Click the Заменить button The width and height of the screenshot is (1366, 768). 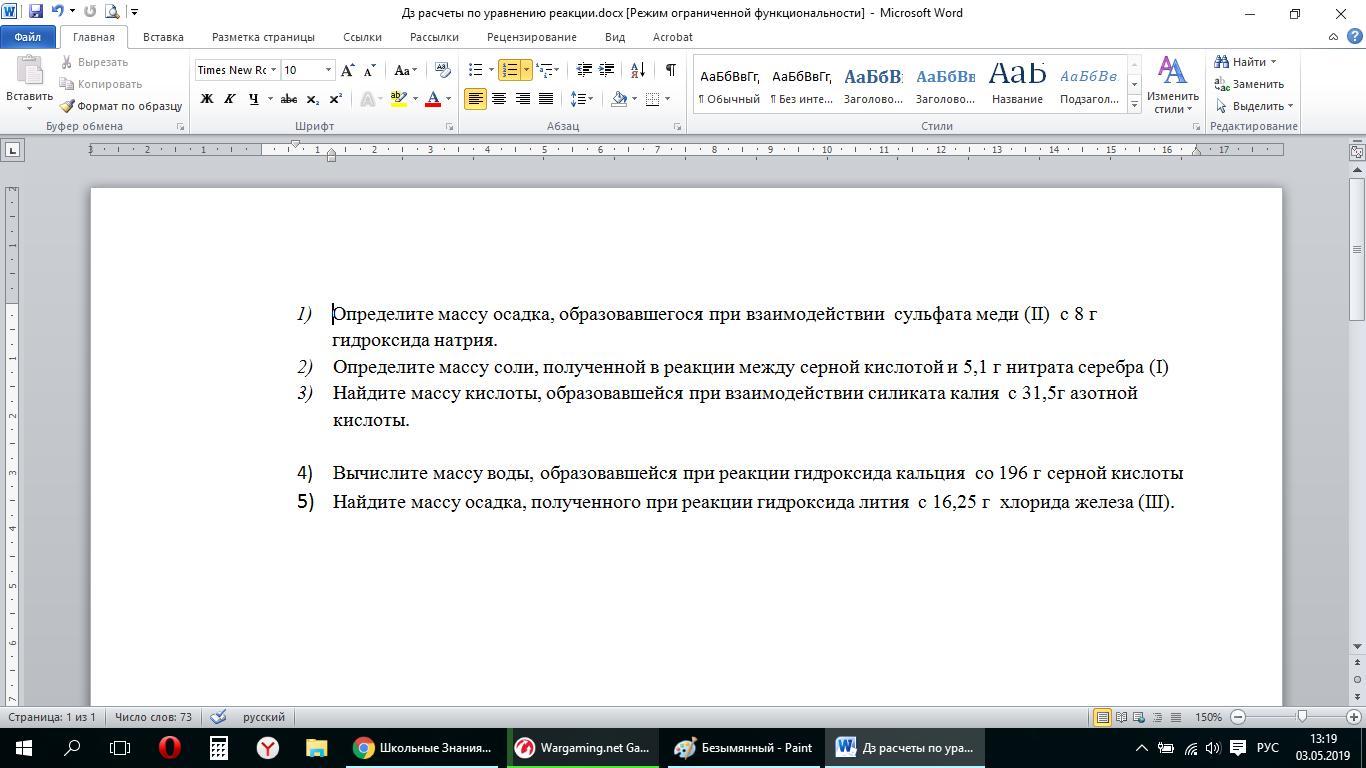1249,84
